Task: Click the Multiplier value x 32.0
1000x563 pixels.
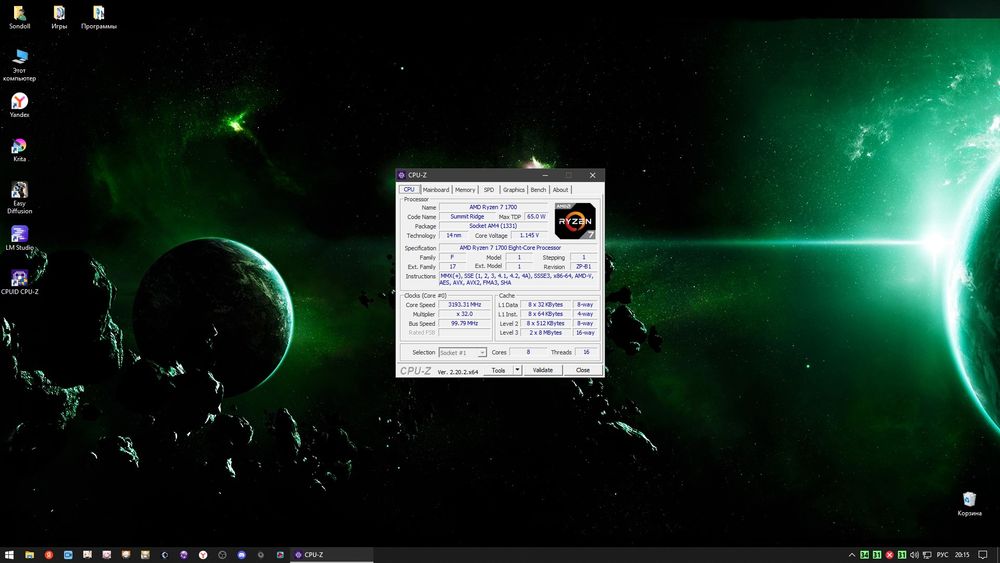Action: coord(464,314)
